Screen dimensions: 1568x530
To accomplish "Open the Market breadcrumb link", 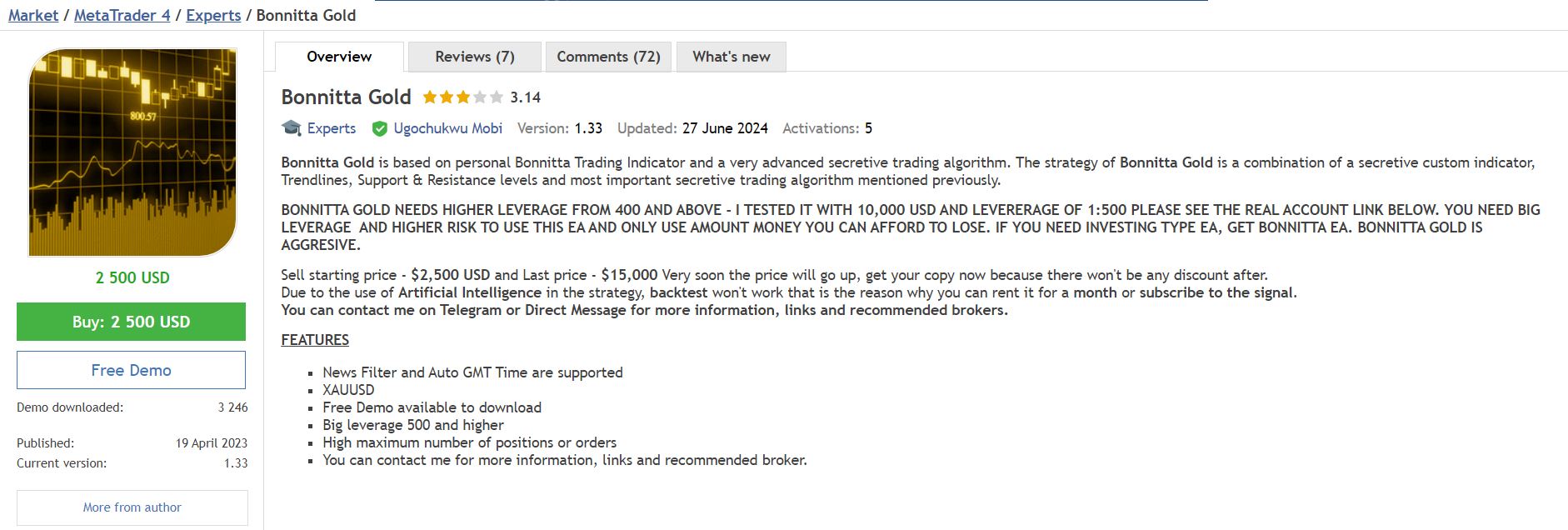I will (x=32, y=15).
